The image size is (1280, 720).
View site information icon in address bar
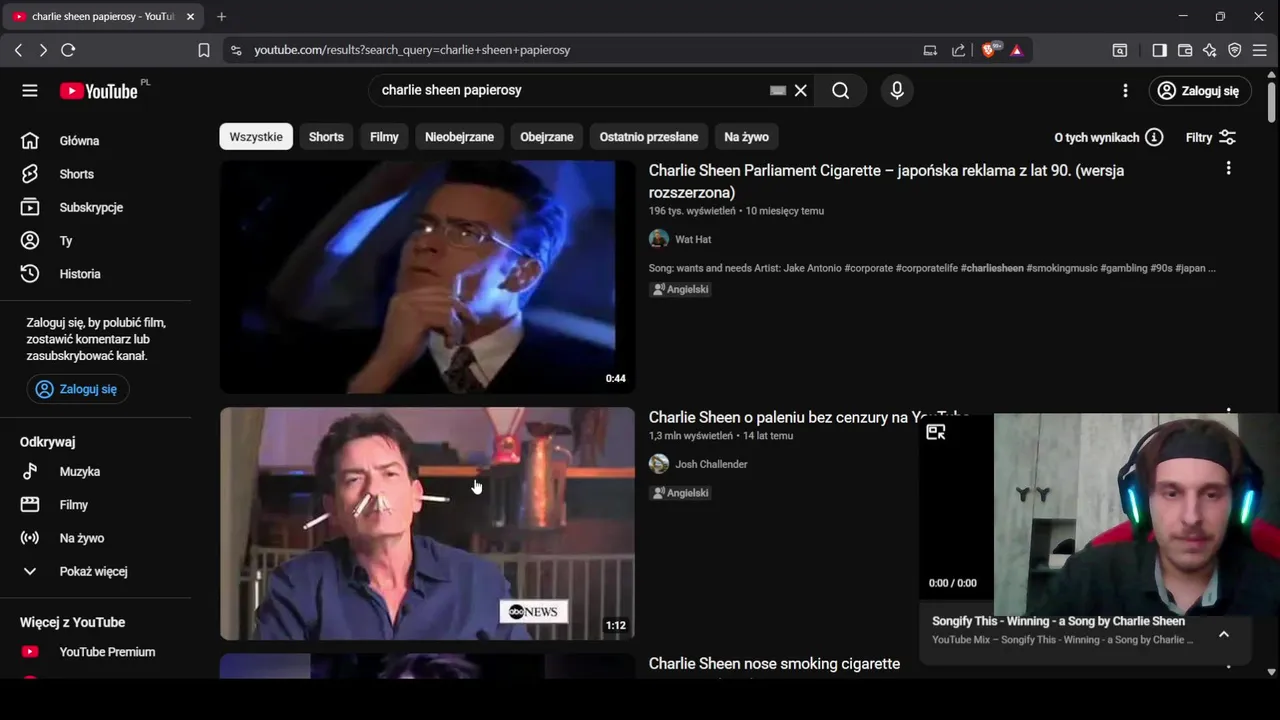coord(235,50)
